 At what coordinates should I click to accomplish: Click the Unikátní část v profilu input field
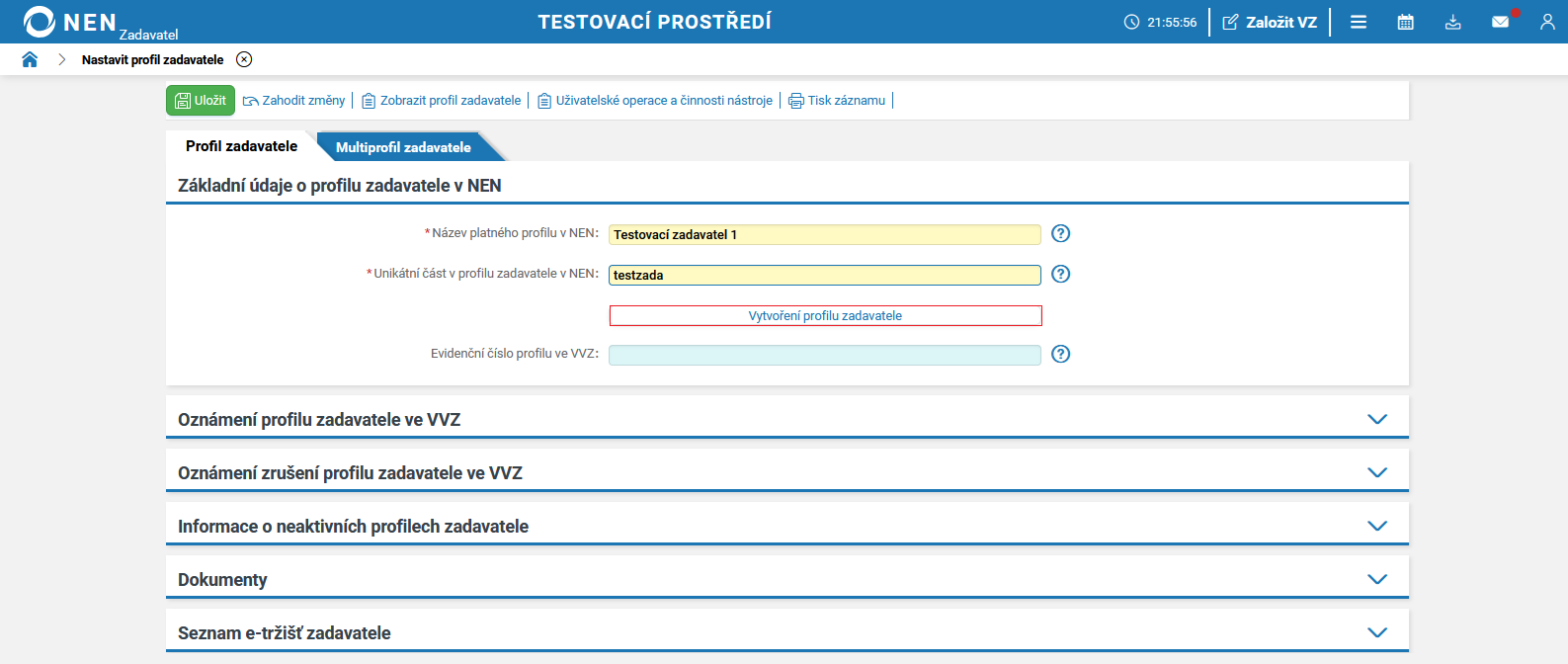point(824,275)
